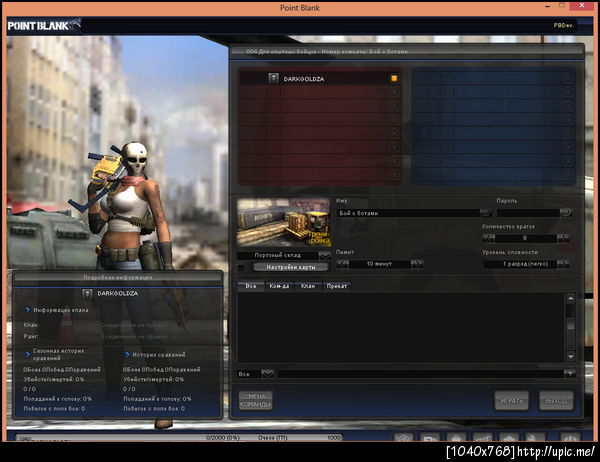Increase the time limit with right arrow
Viewport: 600px width, 462px height.
(417, 264)
